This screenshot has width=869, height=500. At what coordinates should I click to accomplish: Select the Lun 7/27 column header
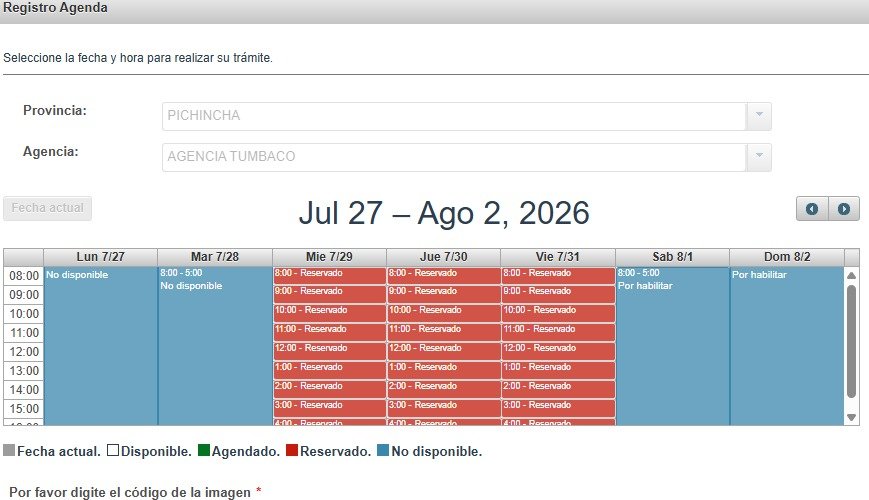coord(100,257)
